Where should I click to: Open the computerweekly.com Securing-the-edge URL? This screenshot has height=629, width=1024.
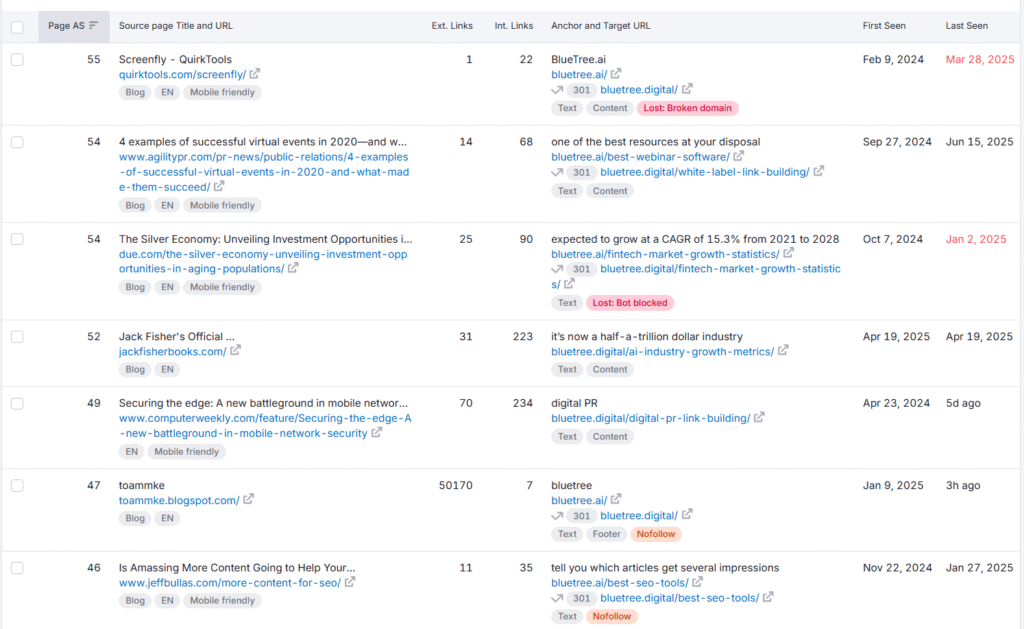tap(265, 426)
